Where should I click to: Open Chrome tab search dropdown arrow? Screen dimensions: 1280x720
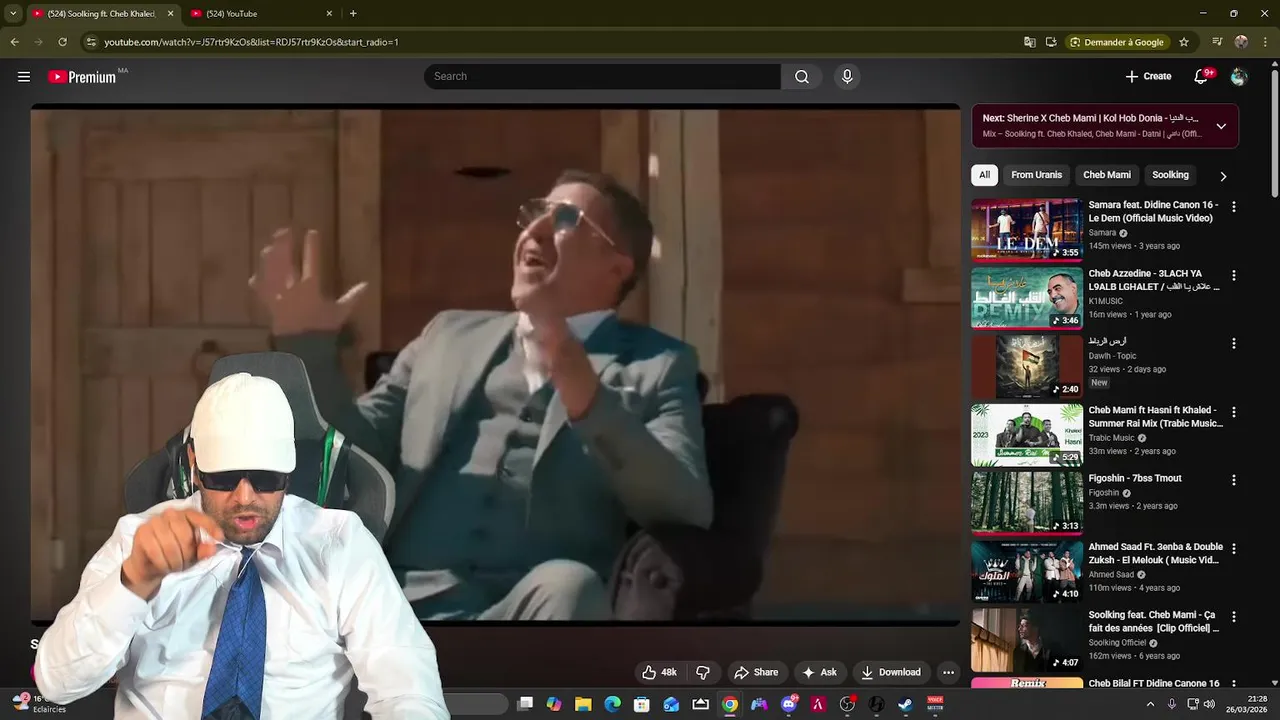coord(12,13)
